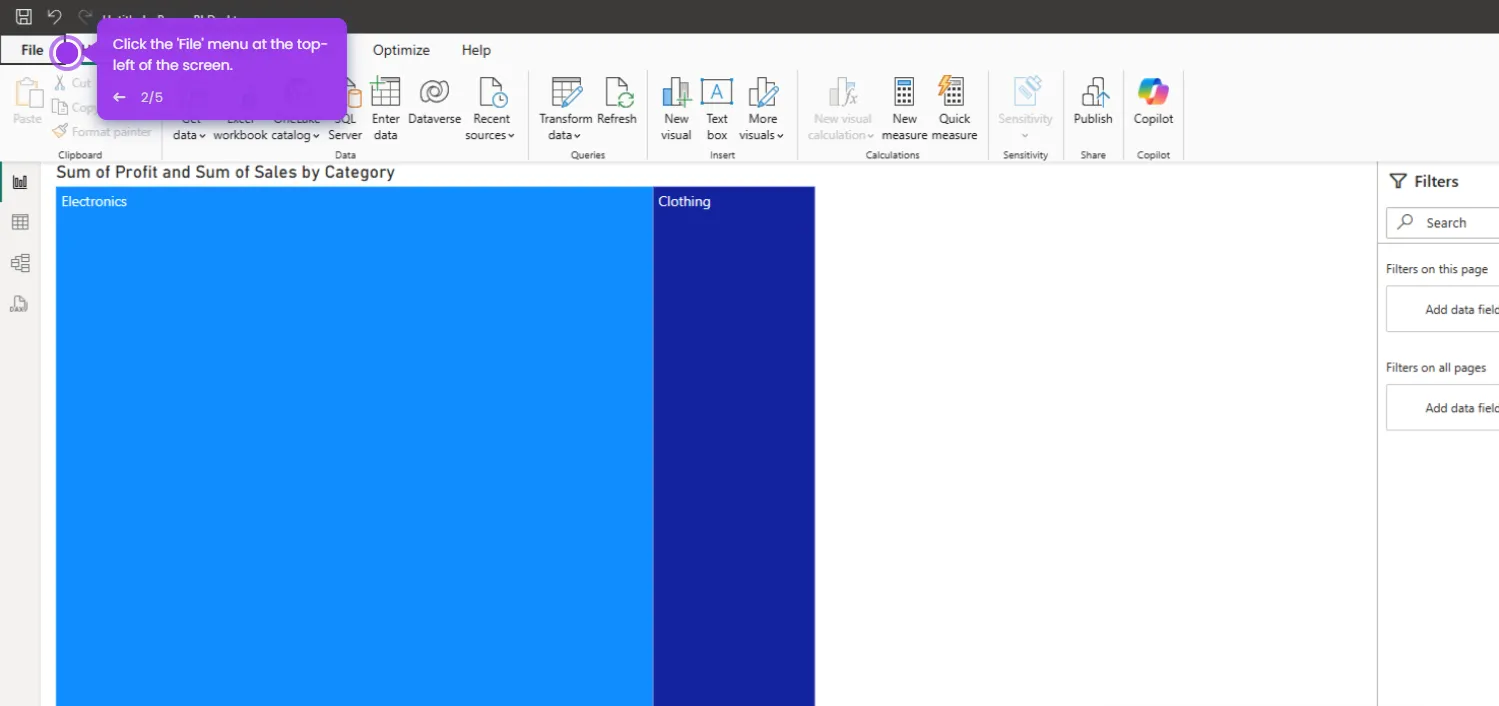The width and height of the screenshot is (1499, 706).
Task: Add data field under Filters on this page
Action: coord(1442,309)
